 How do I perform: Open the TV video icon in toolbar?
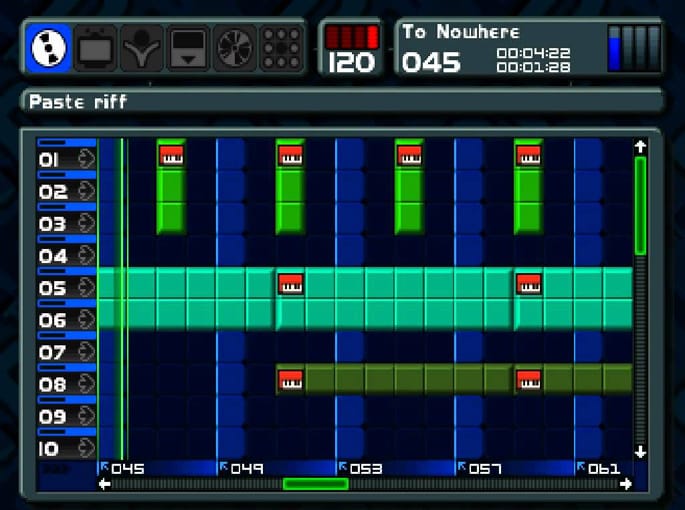95,49
